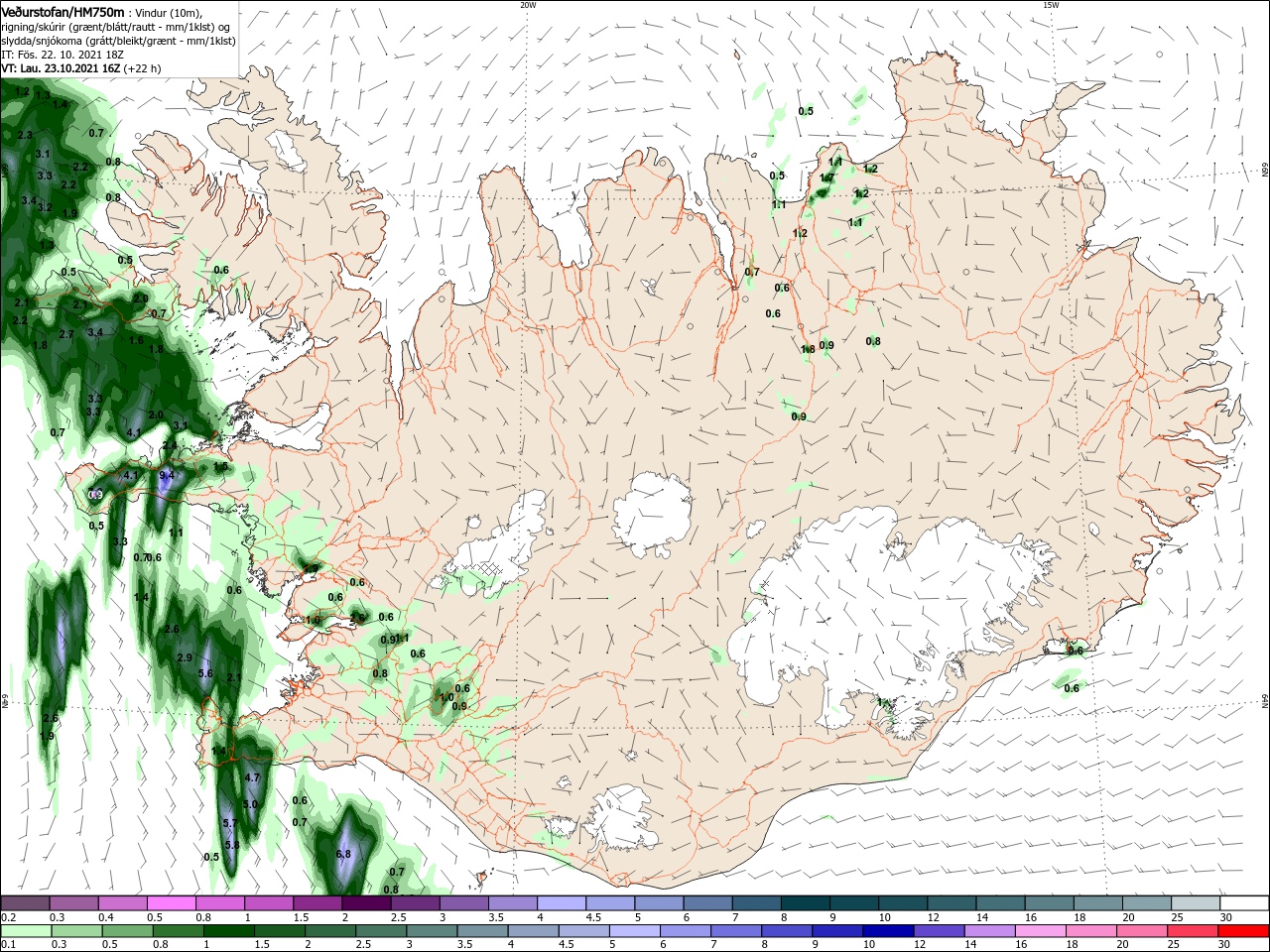Viewport: 1270px width, 952px height.
Task: Click the light pink 16–18 swatch on lower scale
Action: [1042, 931]
